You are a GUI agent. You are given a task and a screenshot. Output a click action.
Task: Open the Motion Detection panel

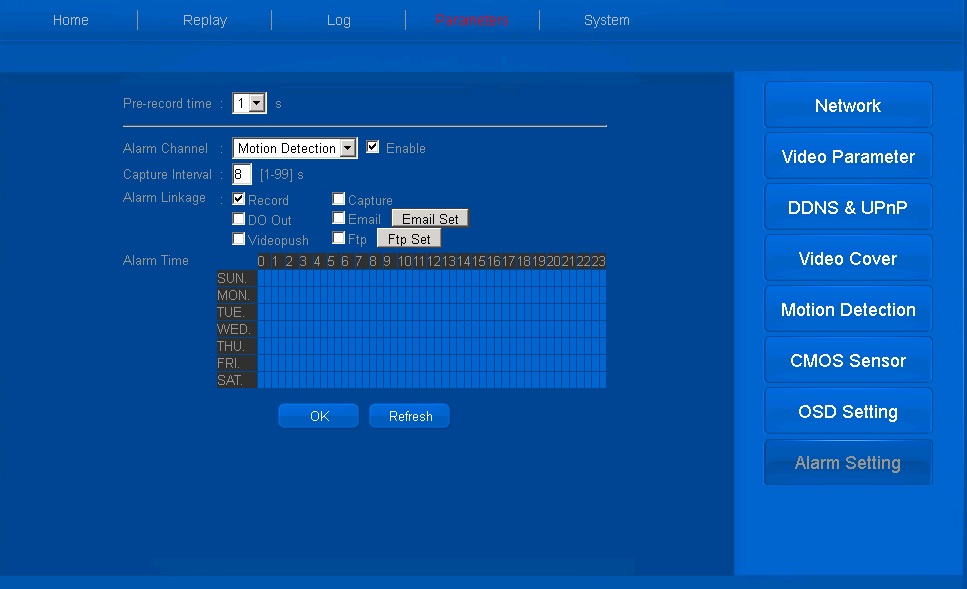(848, 310)
